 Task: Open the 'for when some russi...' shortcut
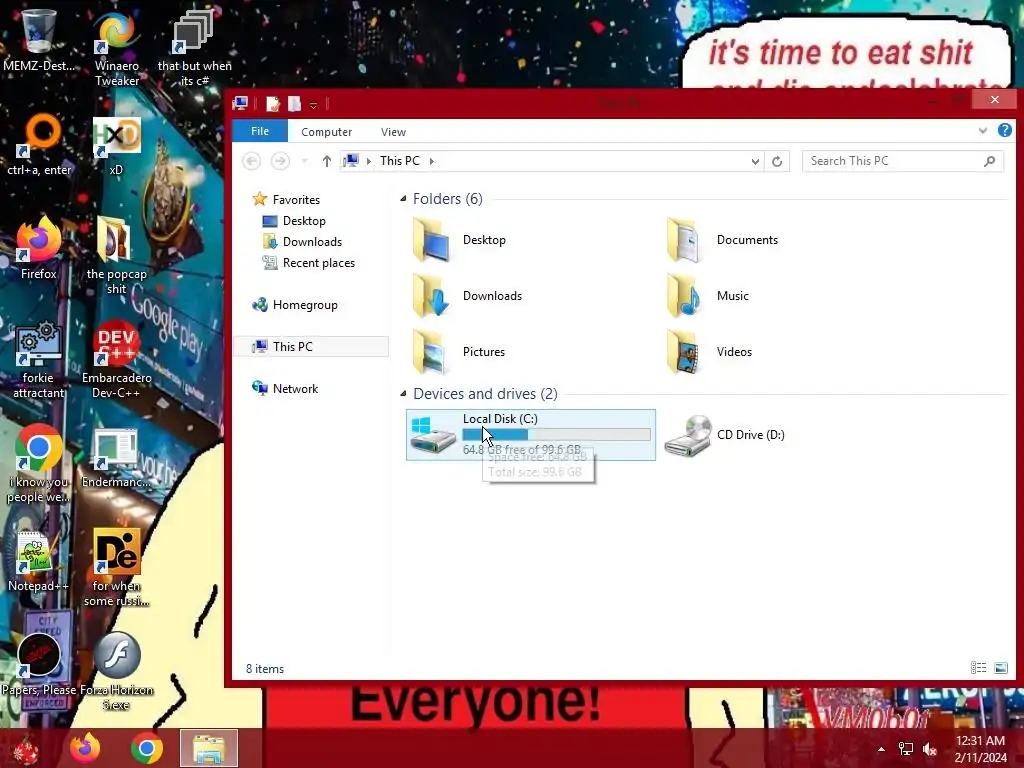click(x=116, y=568)
